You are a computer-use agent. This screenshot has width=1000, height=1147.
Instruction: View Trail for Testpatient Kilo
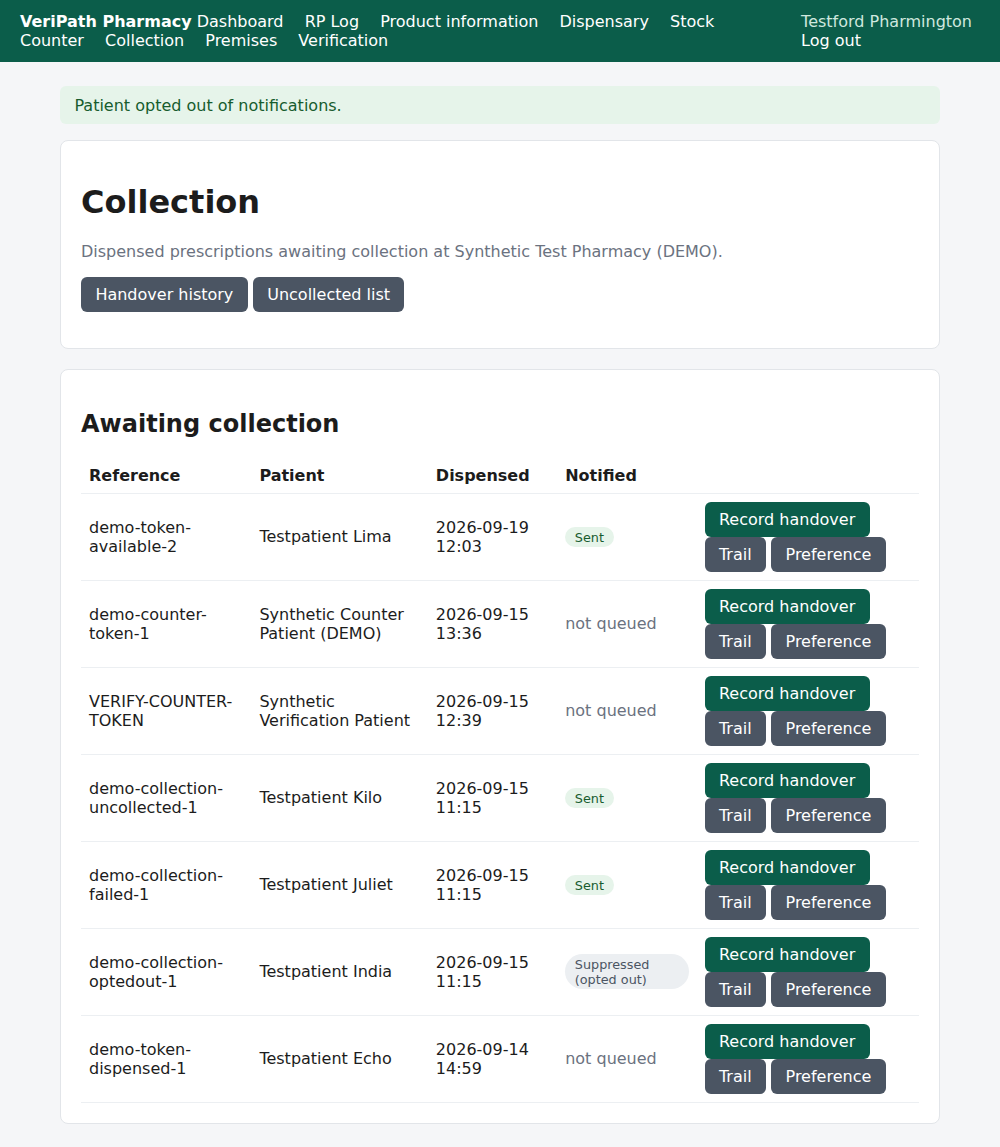click(x=735, y=816)
